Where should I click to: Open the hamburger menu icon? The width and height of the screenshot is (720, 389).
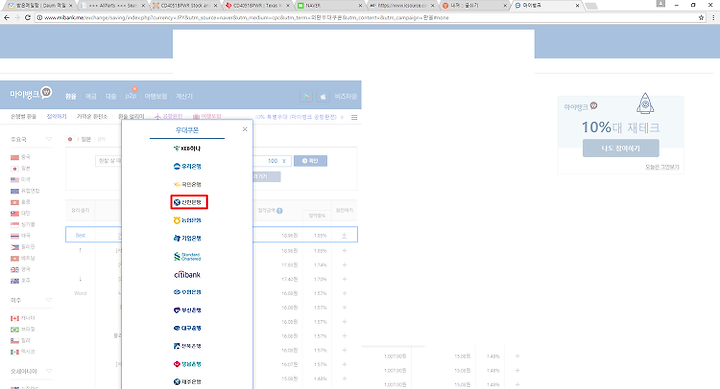click(354, 118)
